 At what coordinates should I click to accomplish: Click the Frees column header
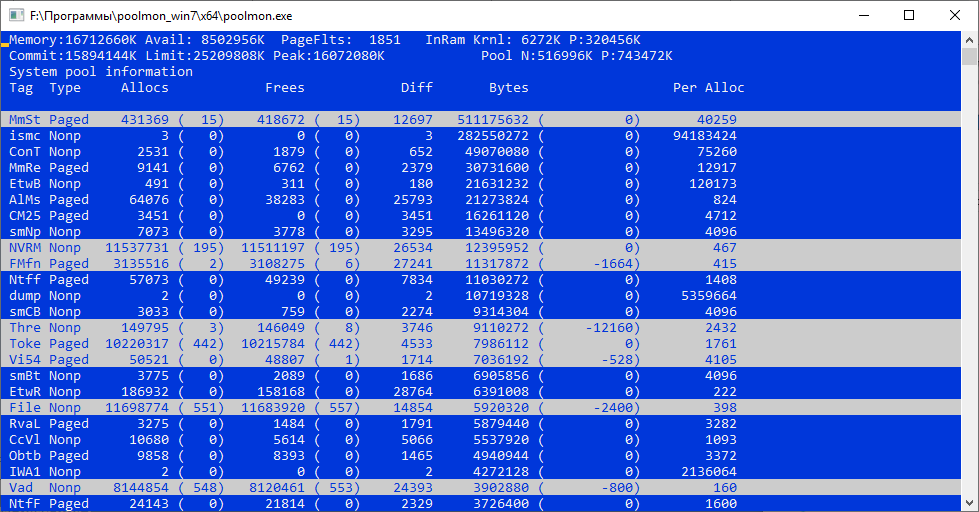coord(285,88)
